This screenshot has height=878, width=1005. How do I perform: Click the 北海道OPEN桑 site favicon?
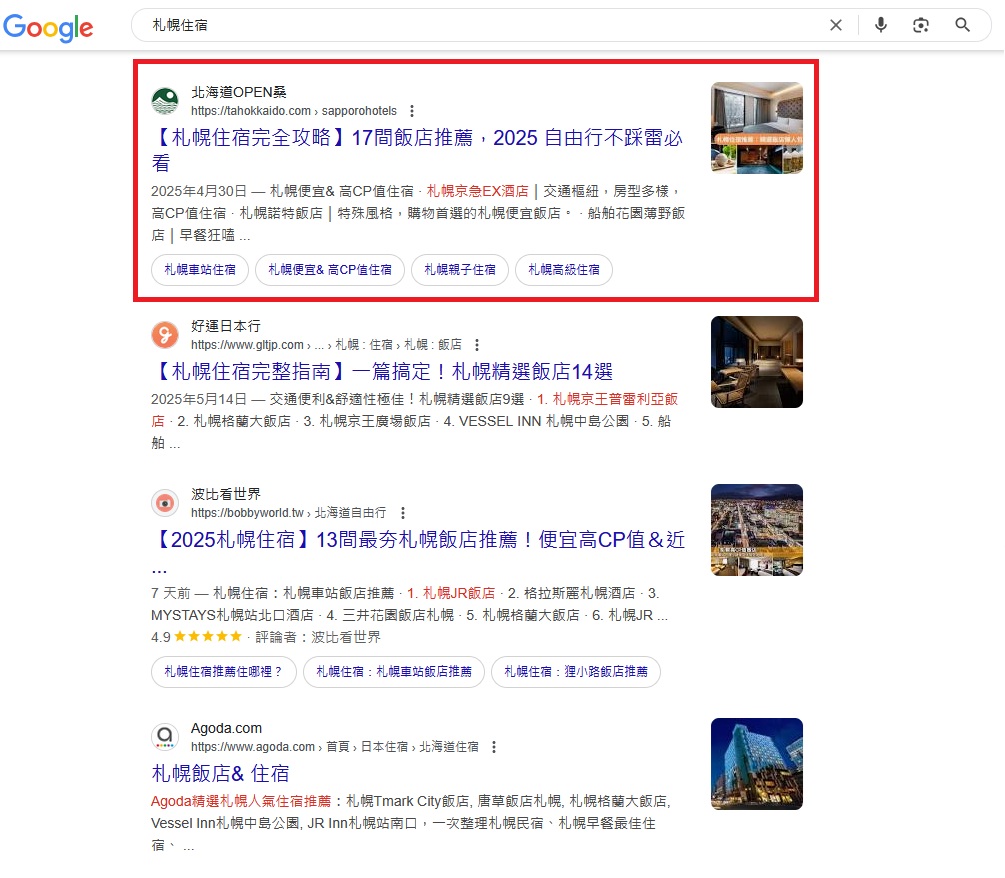[165, 101]
